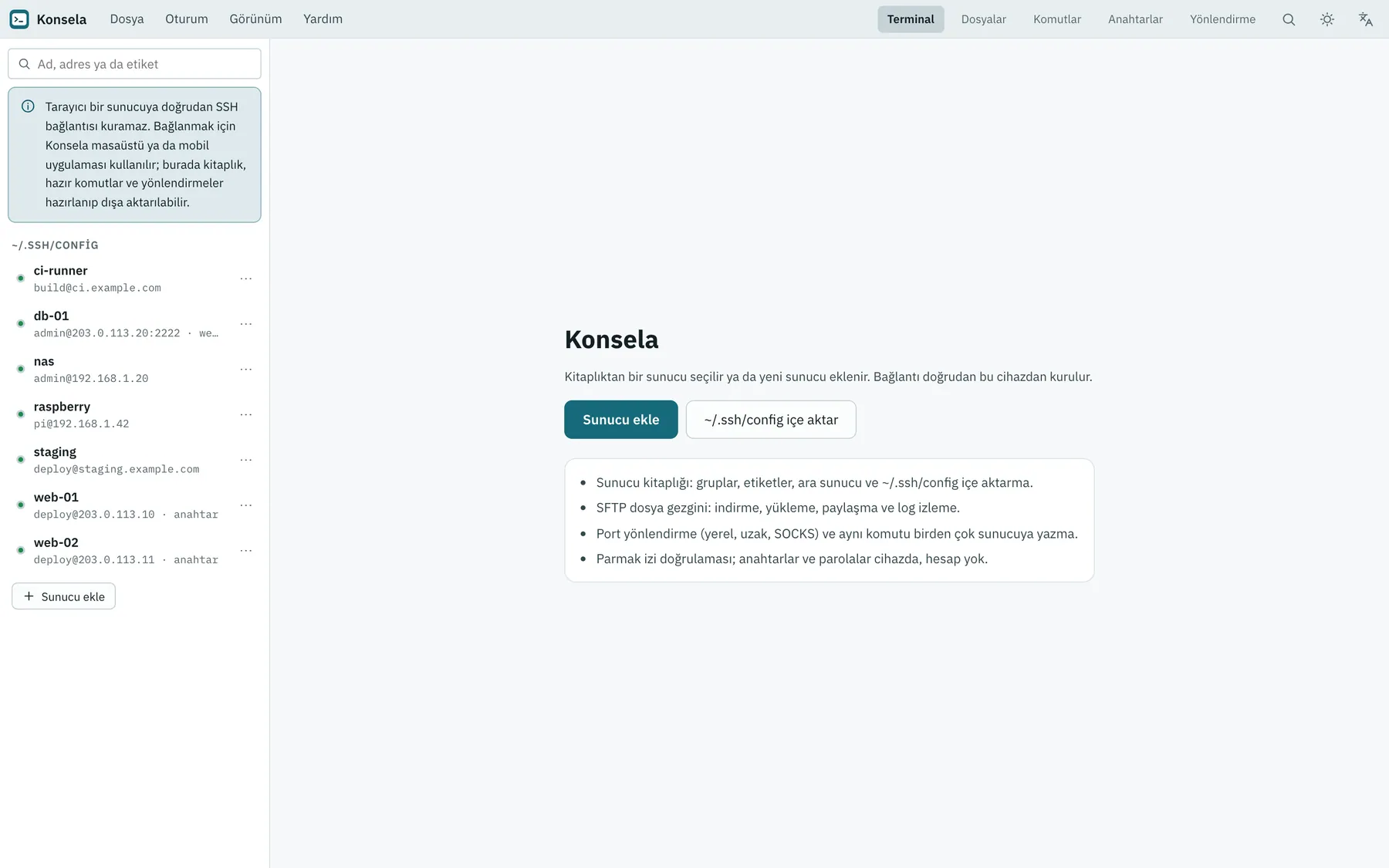
Task: Select the nas server entry
Action: click(134, 370)
